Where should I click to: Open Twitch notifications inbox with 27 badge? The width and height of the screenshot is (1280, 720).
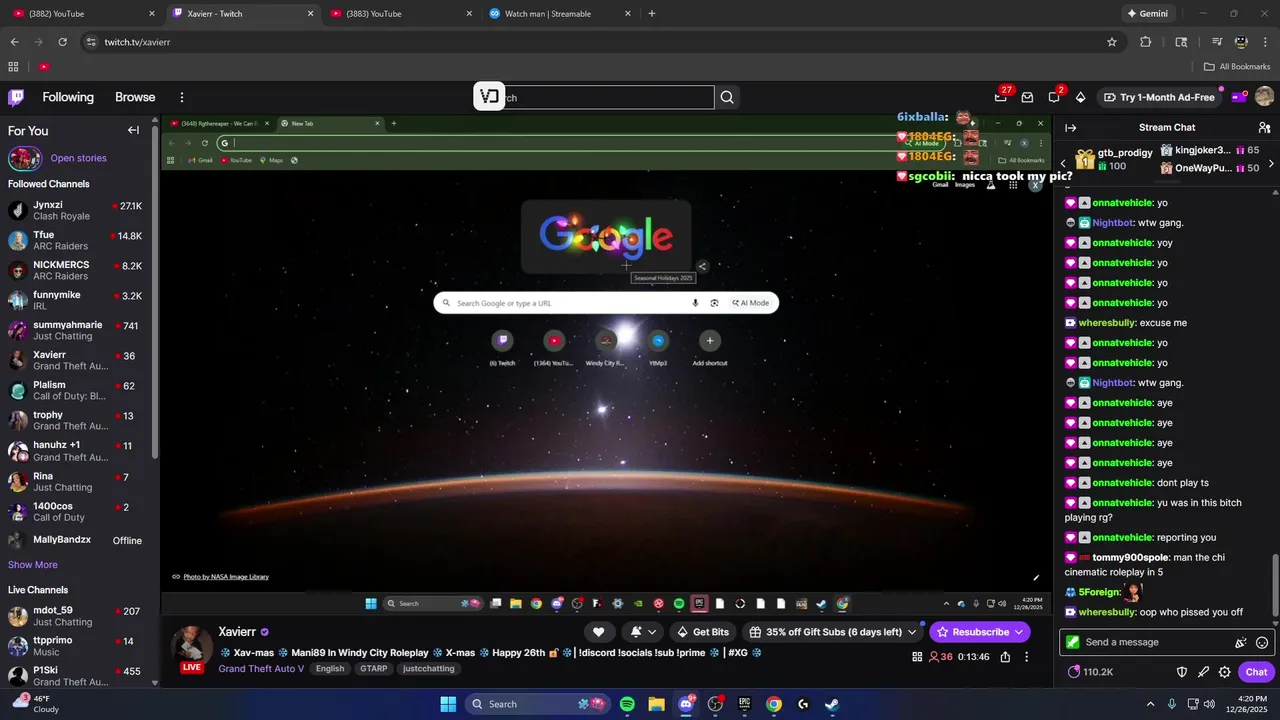(x=1001, y=97)
